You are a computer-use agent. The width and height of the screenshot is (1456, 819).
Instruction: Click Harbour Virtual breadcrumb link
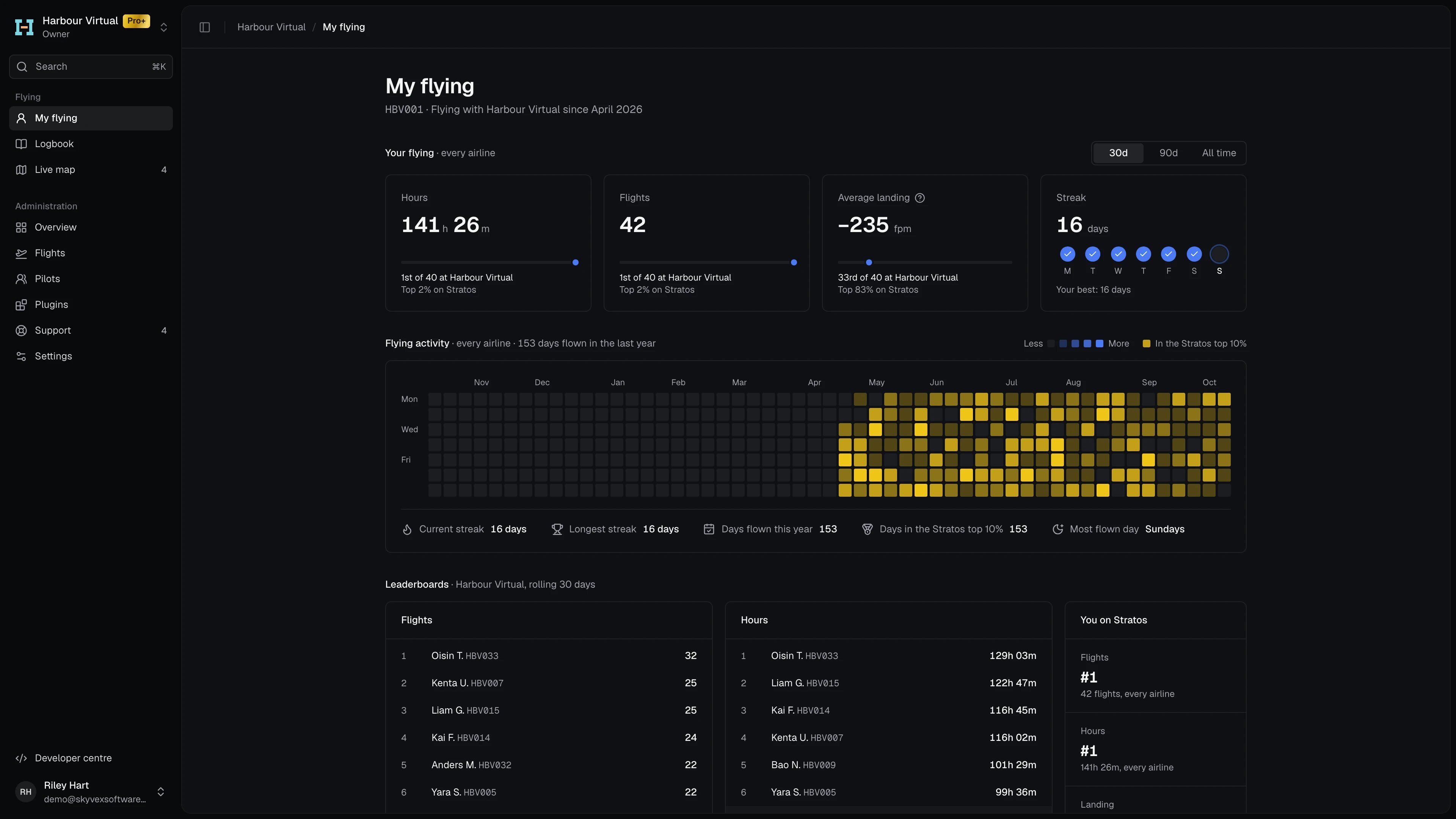[x=271, y=27]
